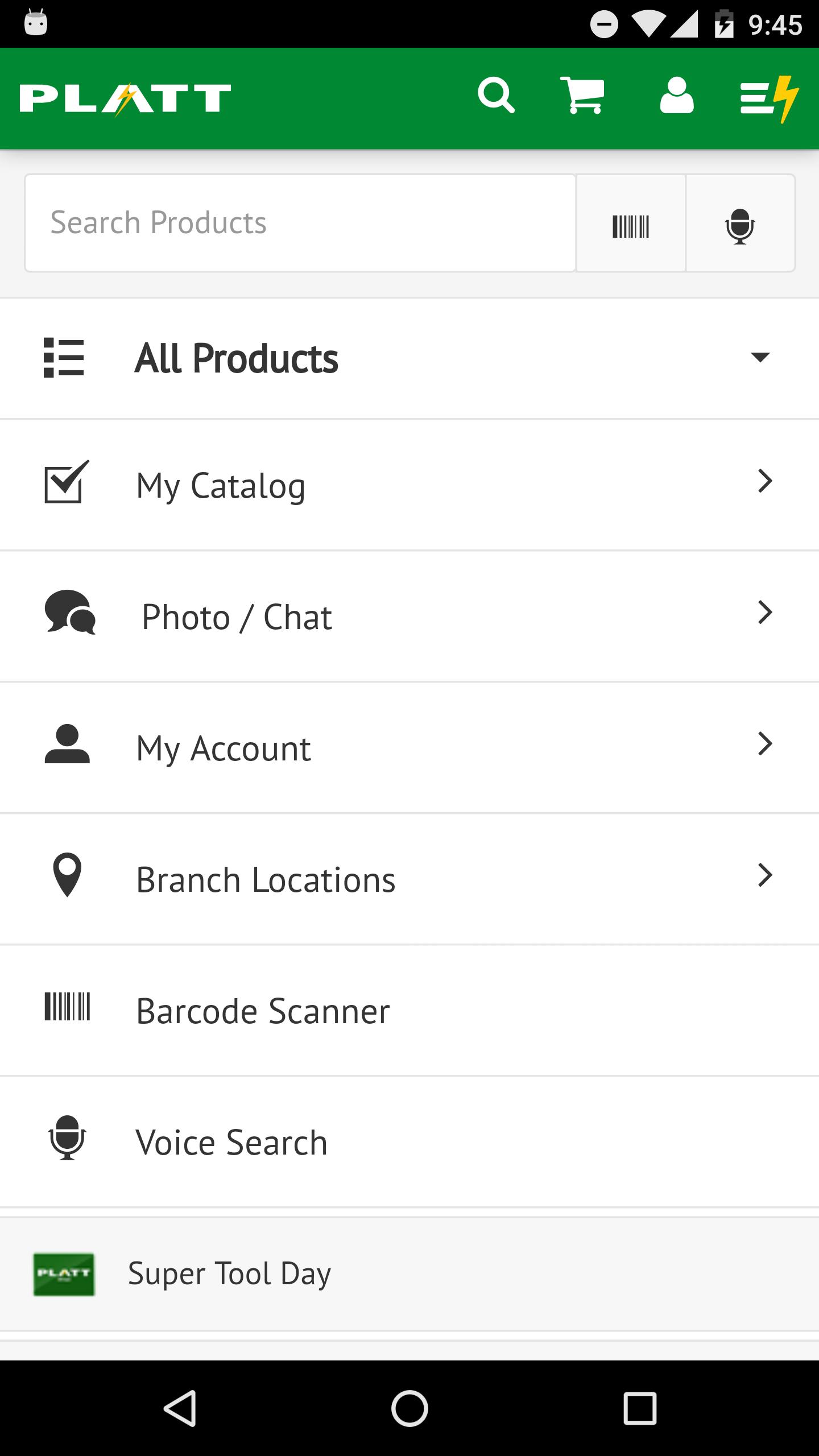The width and height of the screenshot is (819, 1456).
Task: Click the Platt logo in header
Action: (x=126, y=98)
